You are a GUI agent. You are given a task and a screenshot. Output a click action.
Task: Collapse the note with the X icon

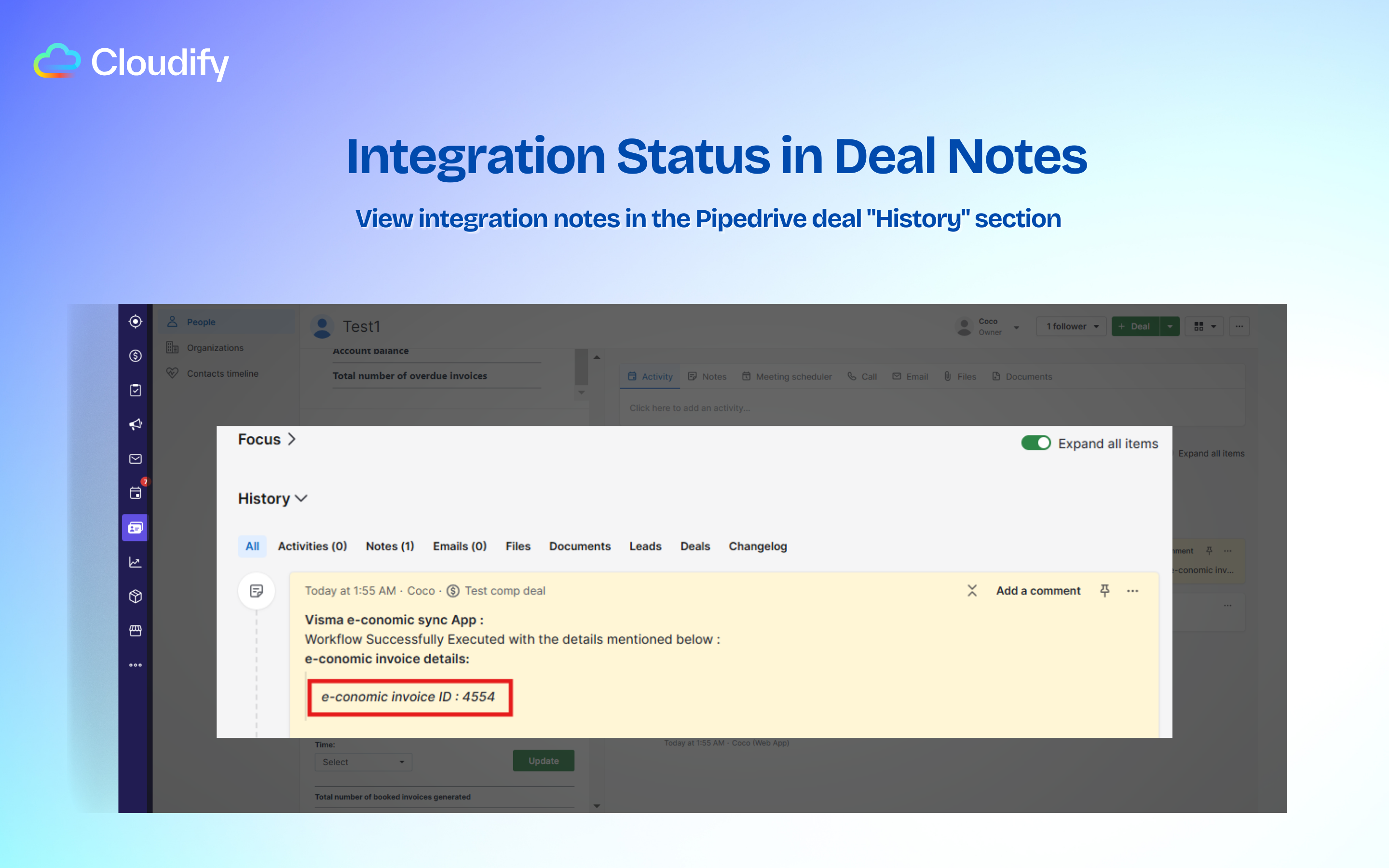click(x=972, y=591)
